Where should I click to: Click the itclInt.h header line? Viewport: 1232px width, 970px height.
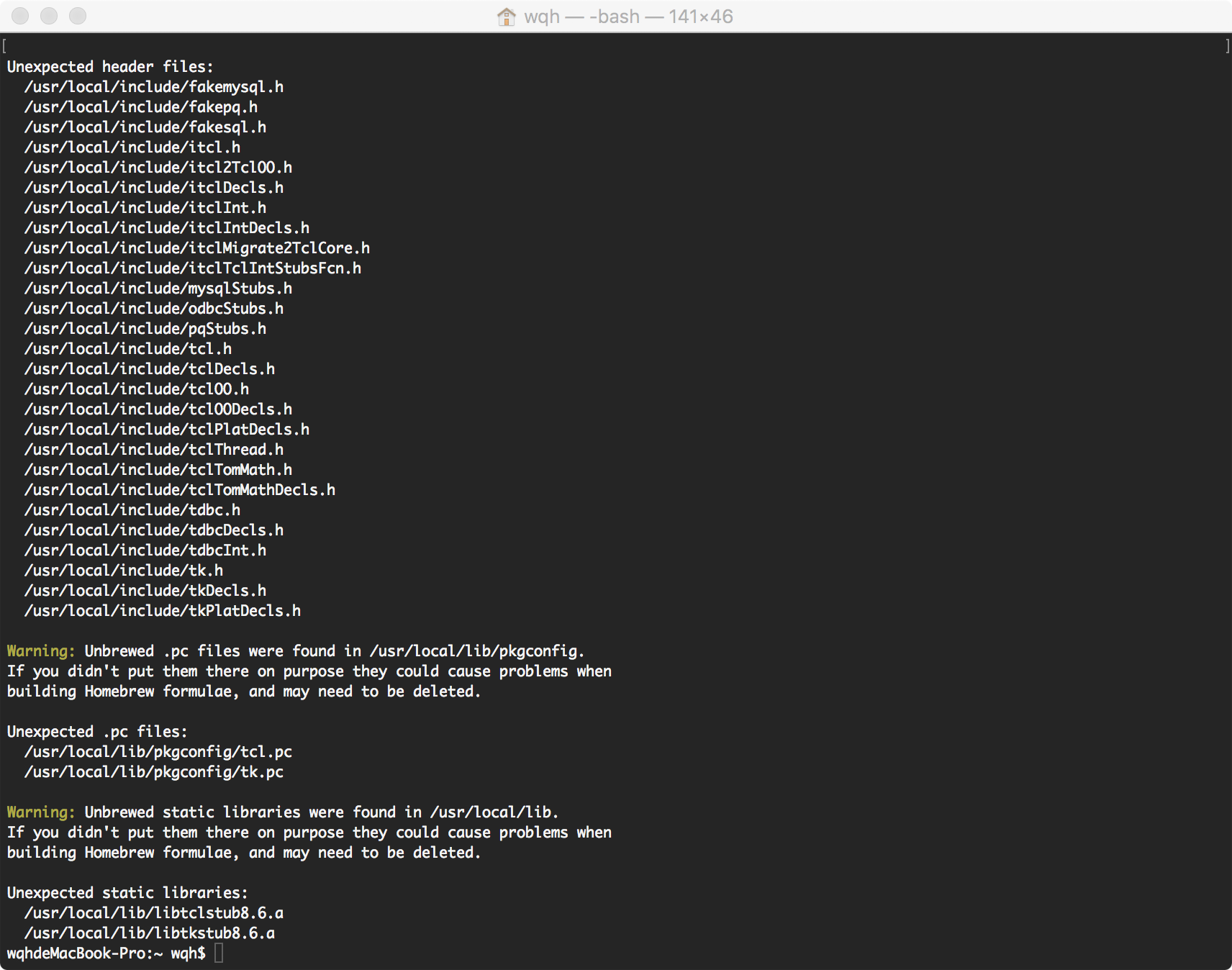tap(145, 208)
